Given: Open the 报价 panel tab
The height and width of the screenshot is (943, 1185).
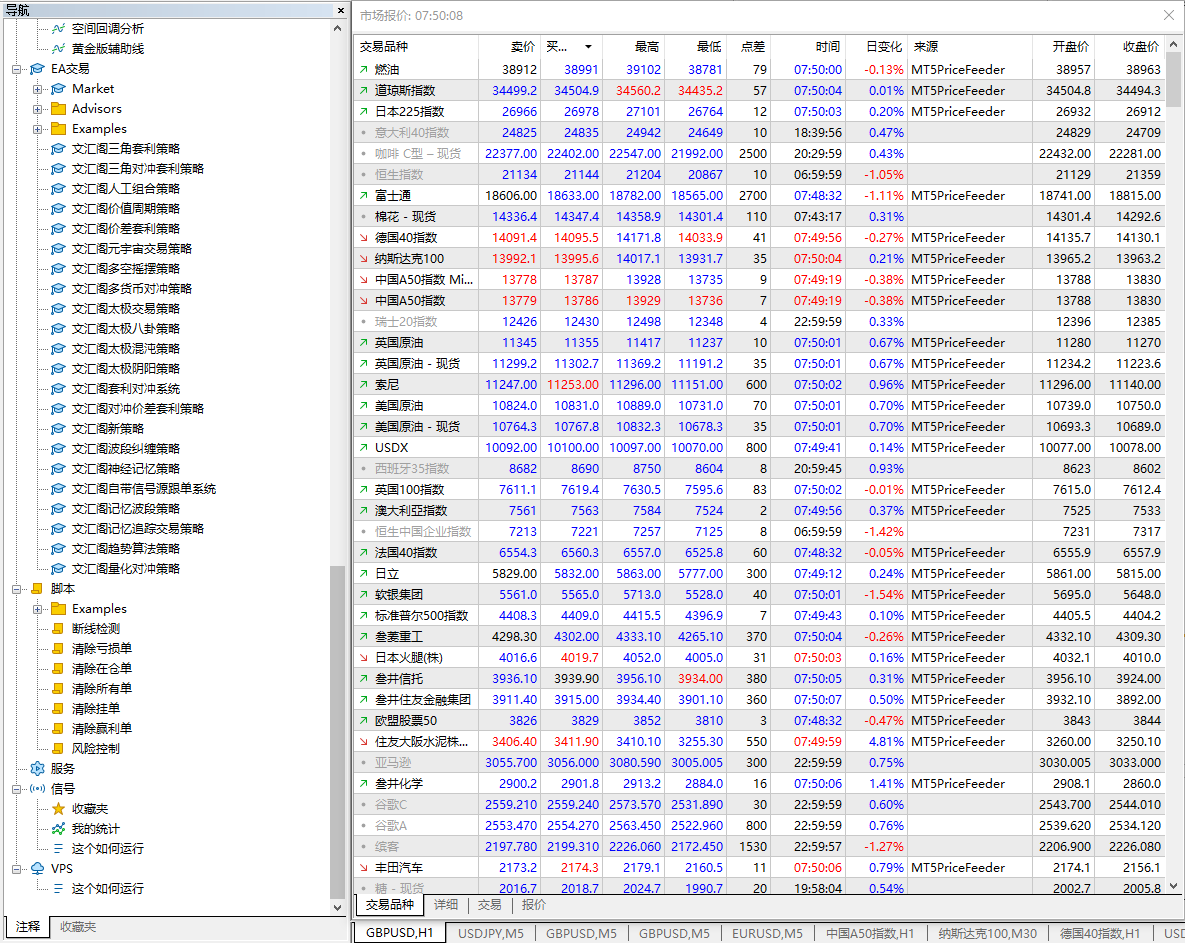Looking at the screenshot, I should [x=533, y=905].
